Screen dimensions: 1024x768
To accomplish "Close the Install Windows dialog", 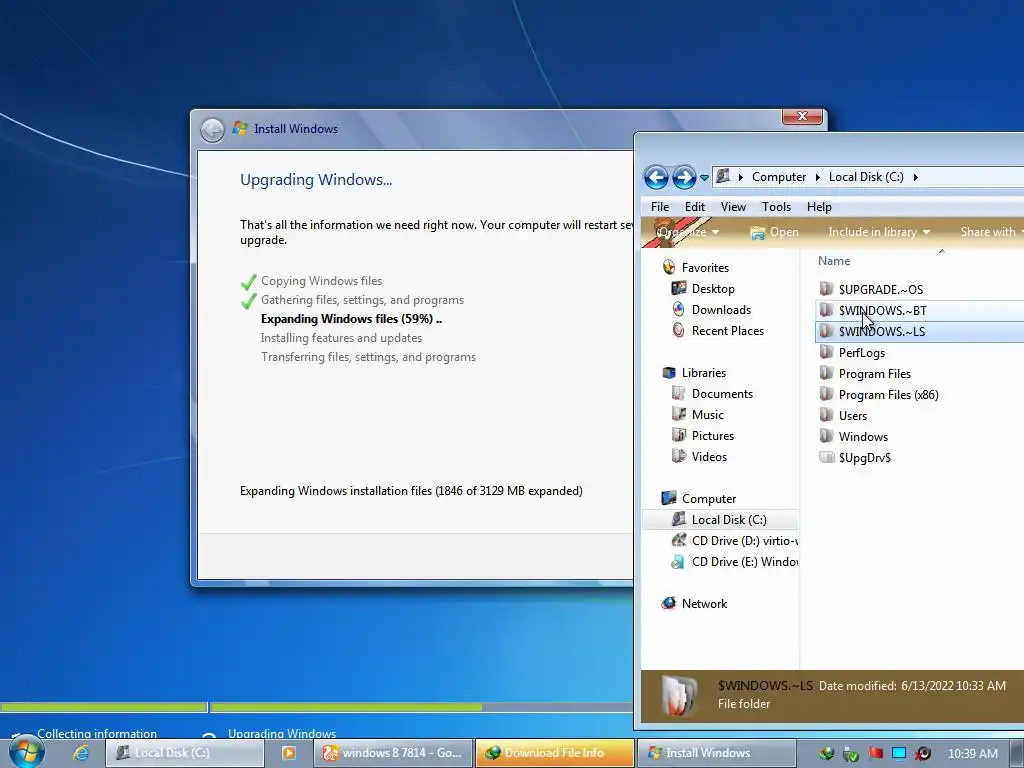I will coord(802,116).
